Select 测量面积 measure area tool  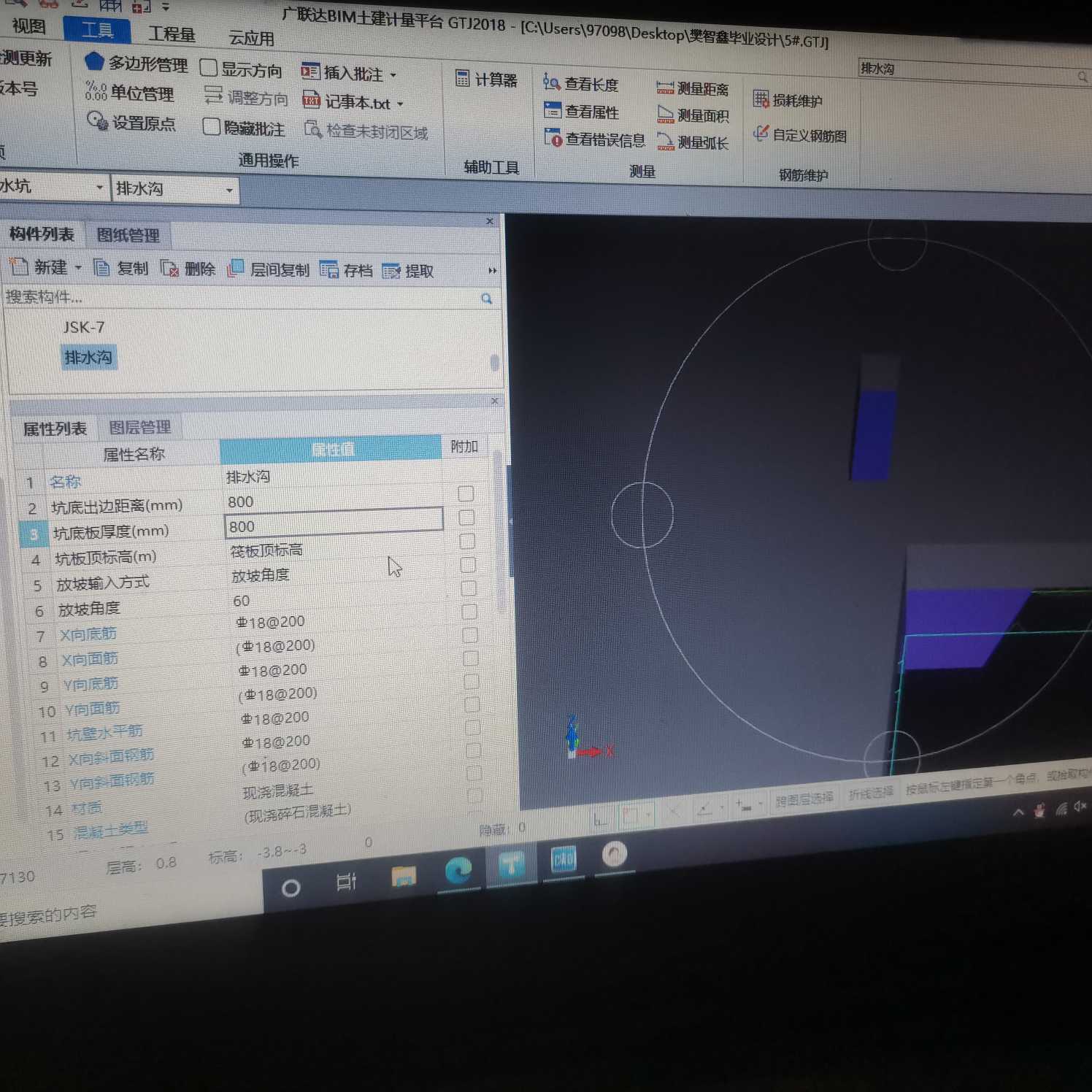[x=693, y=115]
